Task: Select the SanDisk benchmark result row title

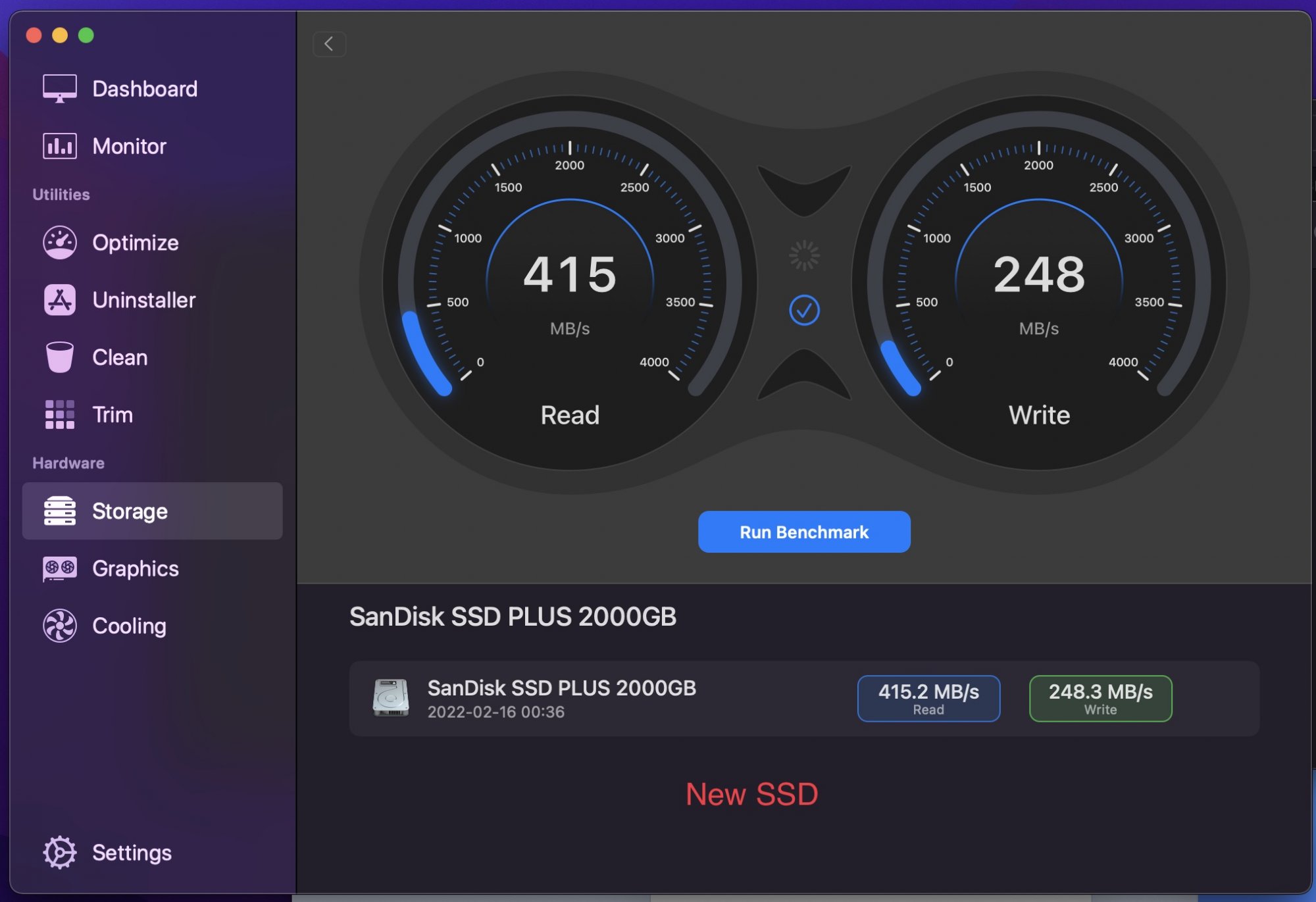Action: pos(561,688)
